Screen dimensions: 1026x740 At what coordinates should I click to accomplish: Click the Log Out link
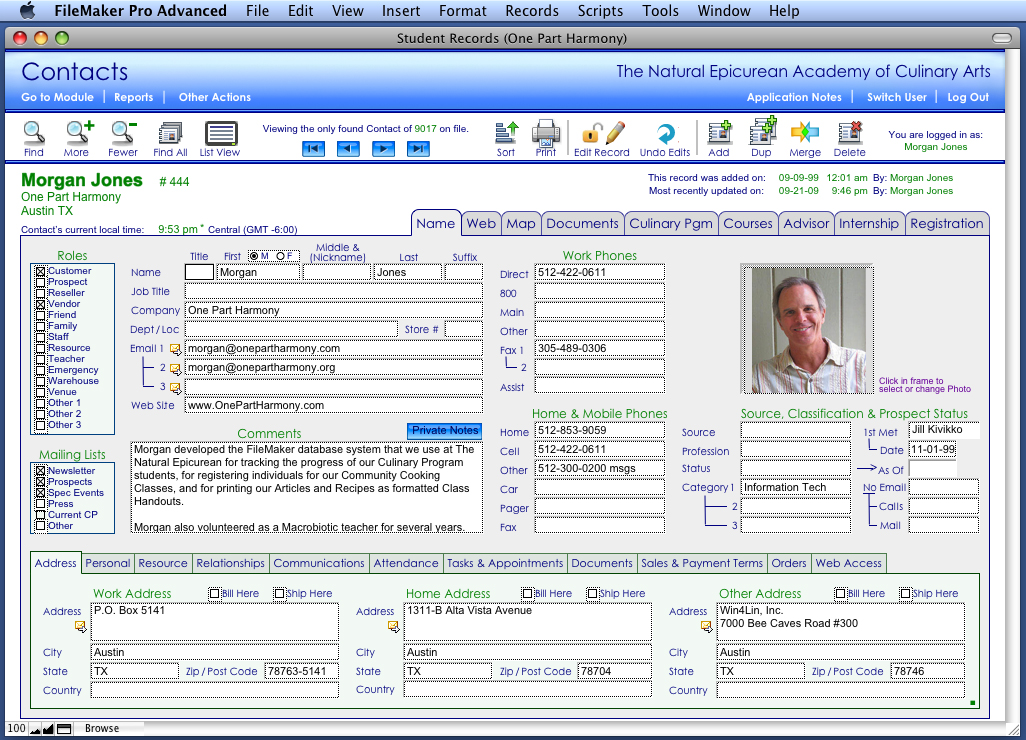click(968, 97)
